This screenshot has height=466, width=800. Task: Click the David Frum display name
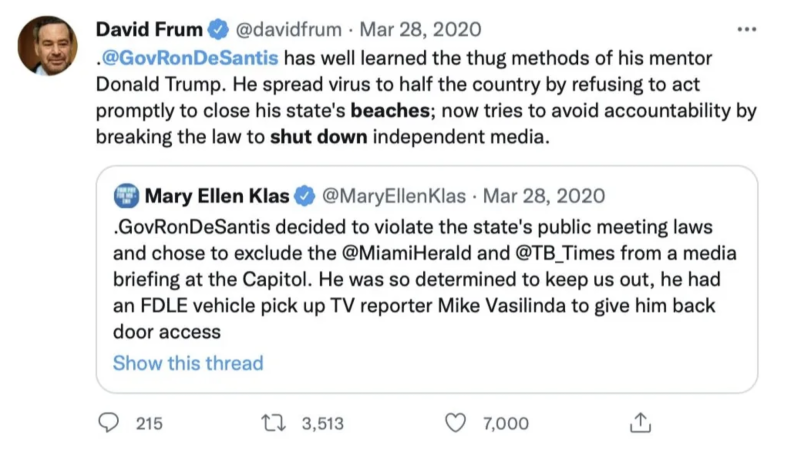pyautogui.click(x=151, y=30)
